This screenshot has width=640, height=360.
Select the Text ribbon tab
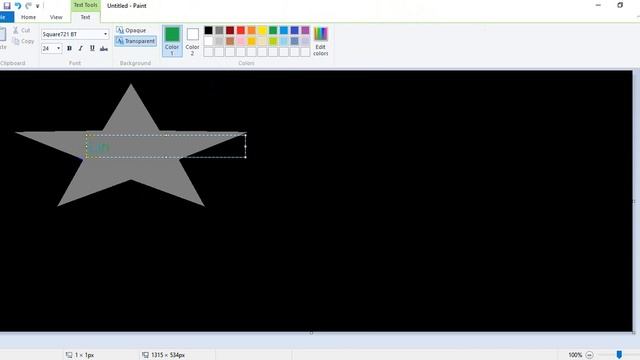pyautogui.click(x=85, y=17)
